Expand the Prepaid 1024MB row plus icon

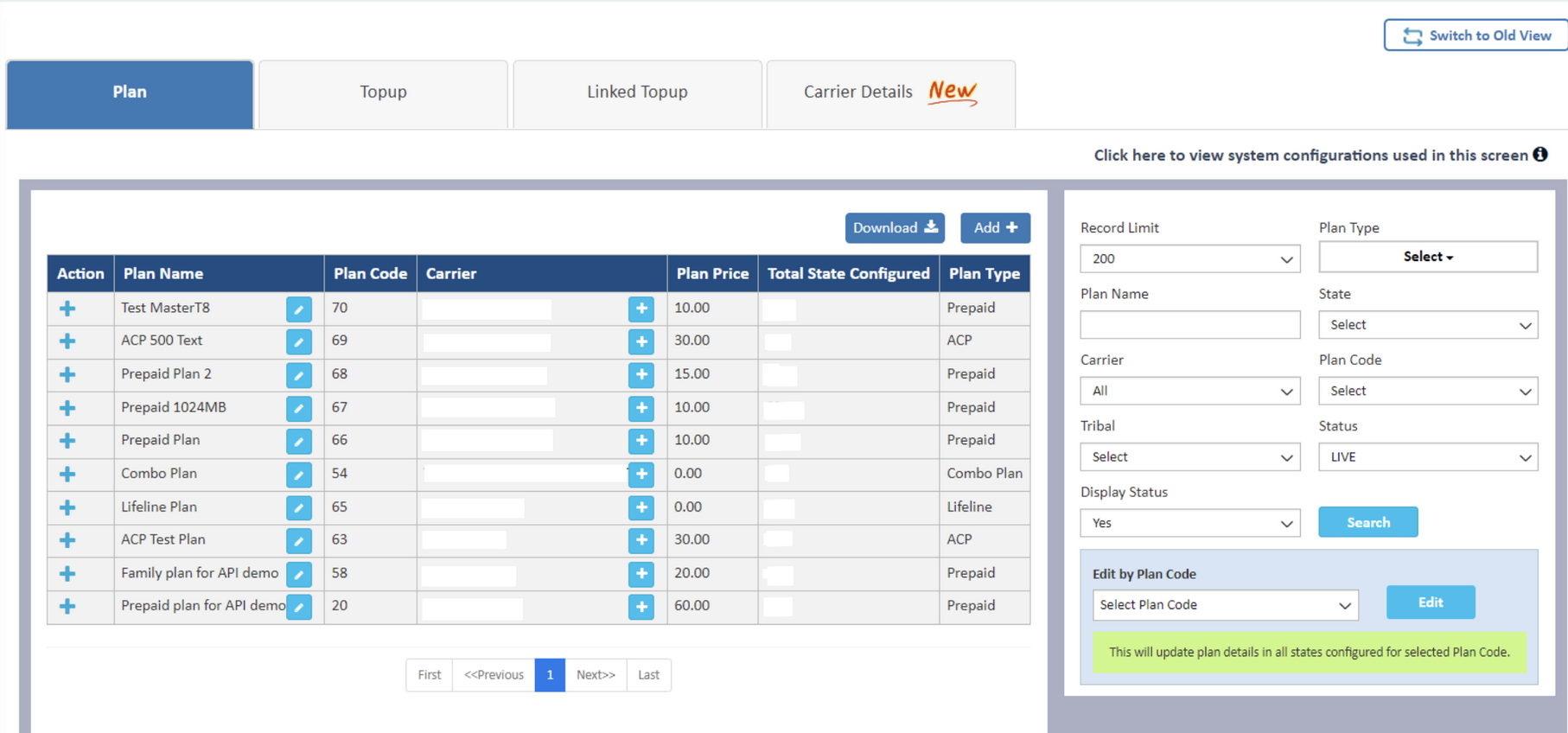tap(67, 408)
